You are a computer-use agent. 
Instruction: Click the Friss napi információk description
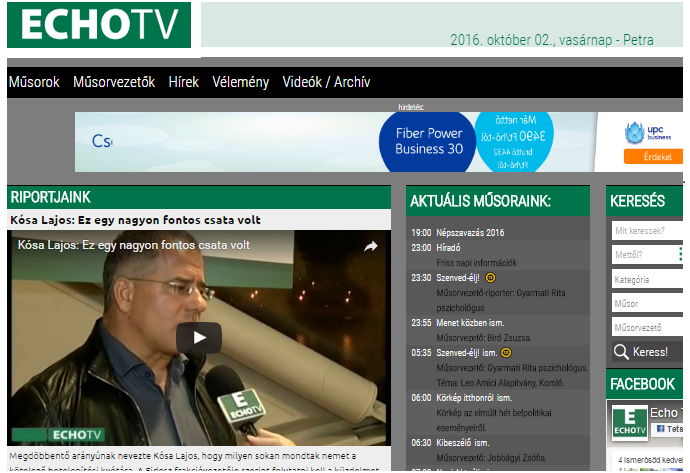[477, 263]
